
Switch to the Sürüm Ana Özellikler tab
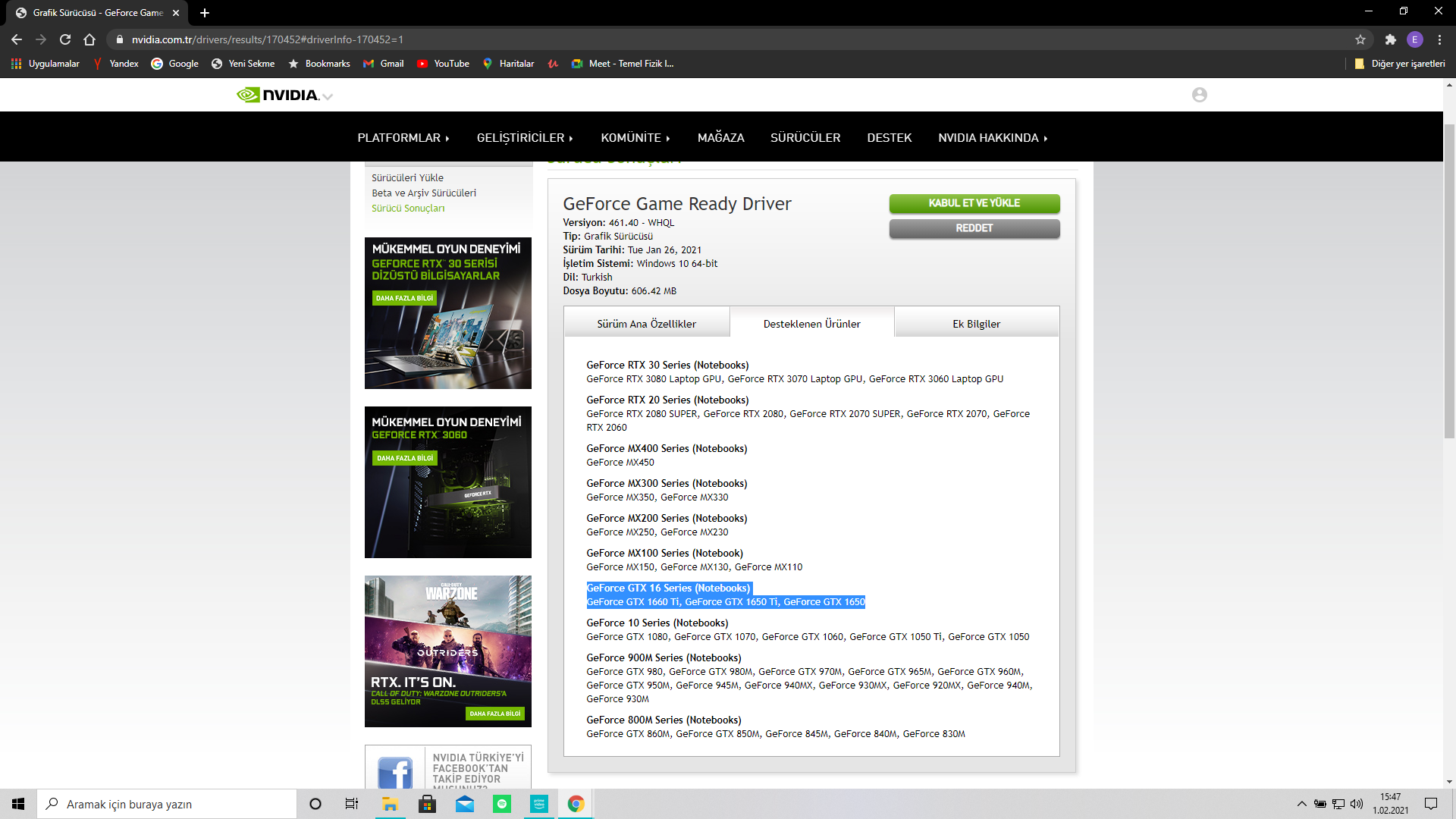646,324
